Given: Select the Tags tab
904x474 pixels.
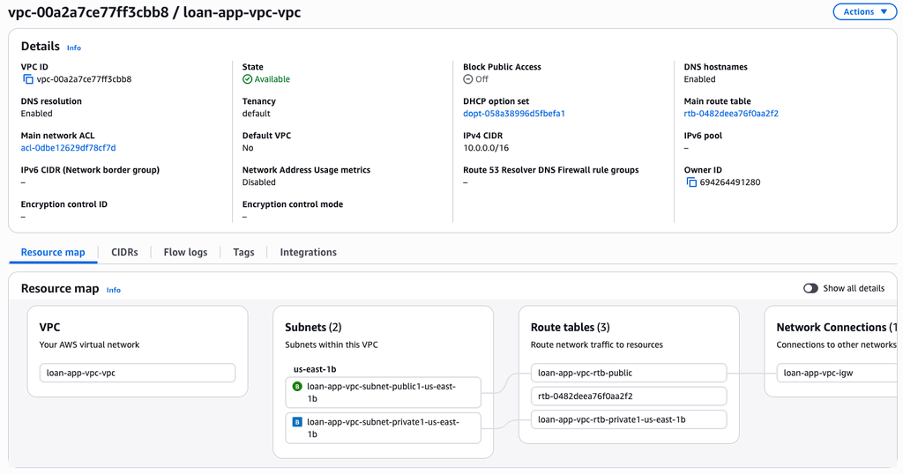Looking at the screenshot, I should pos(244,252).
